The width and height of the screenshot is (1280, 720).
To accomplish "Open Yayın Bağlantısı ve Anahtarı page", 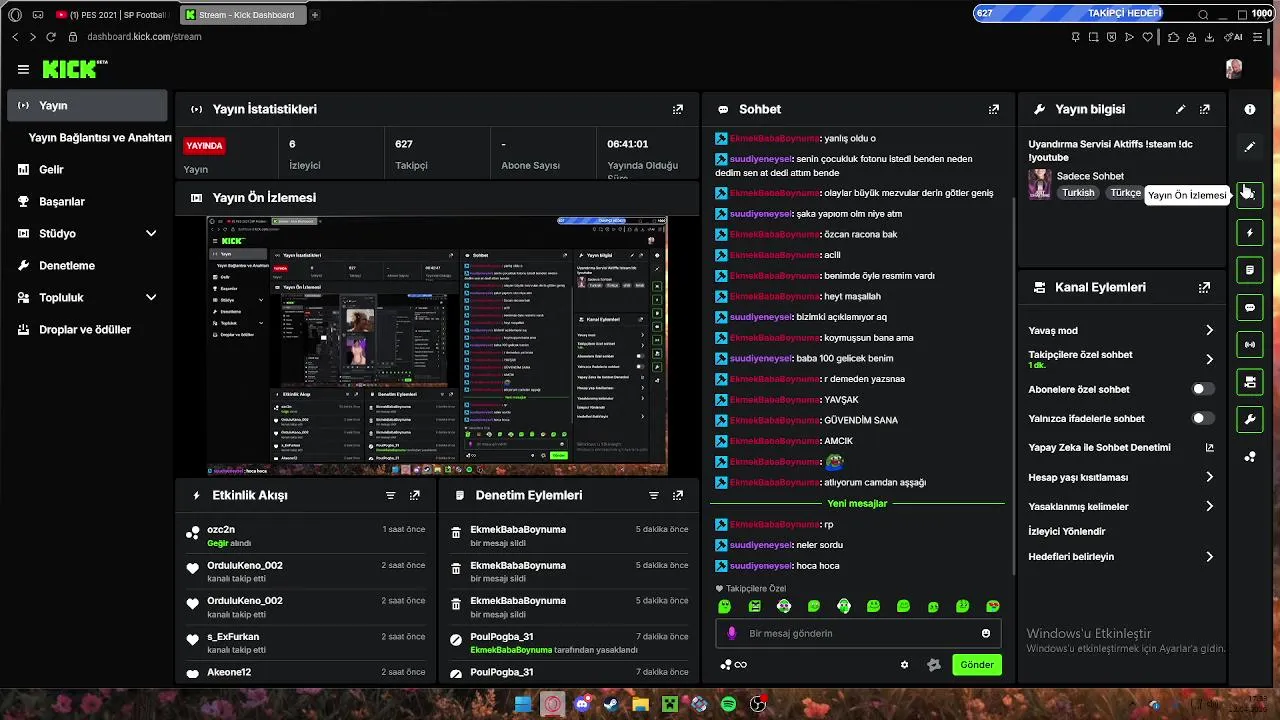I will (x=100, y=137).
